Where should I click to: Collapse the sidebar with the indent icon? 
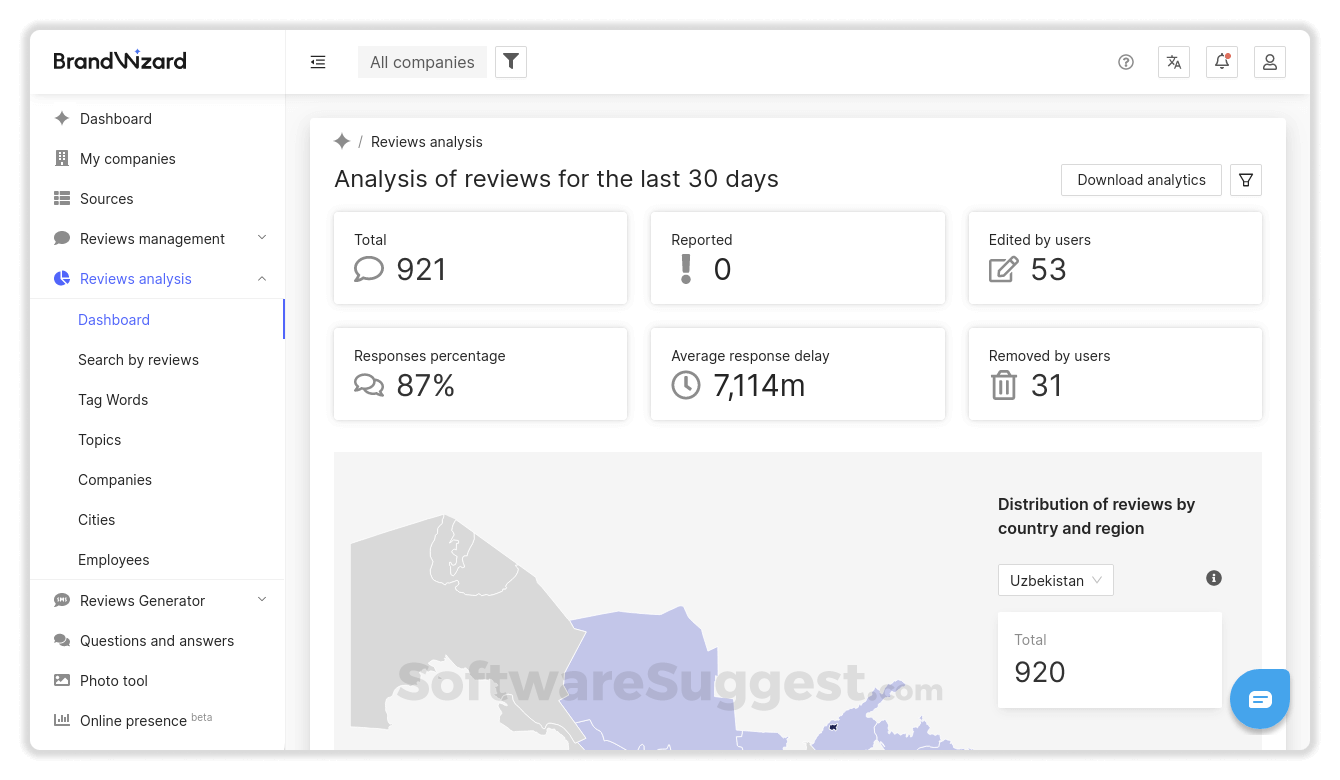318,62
